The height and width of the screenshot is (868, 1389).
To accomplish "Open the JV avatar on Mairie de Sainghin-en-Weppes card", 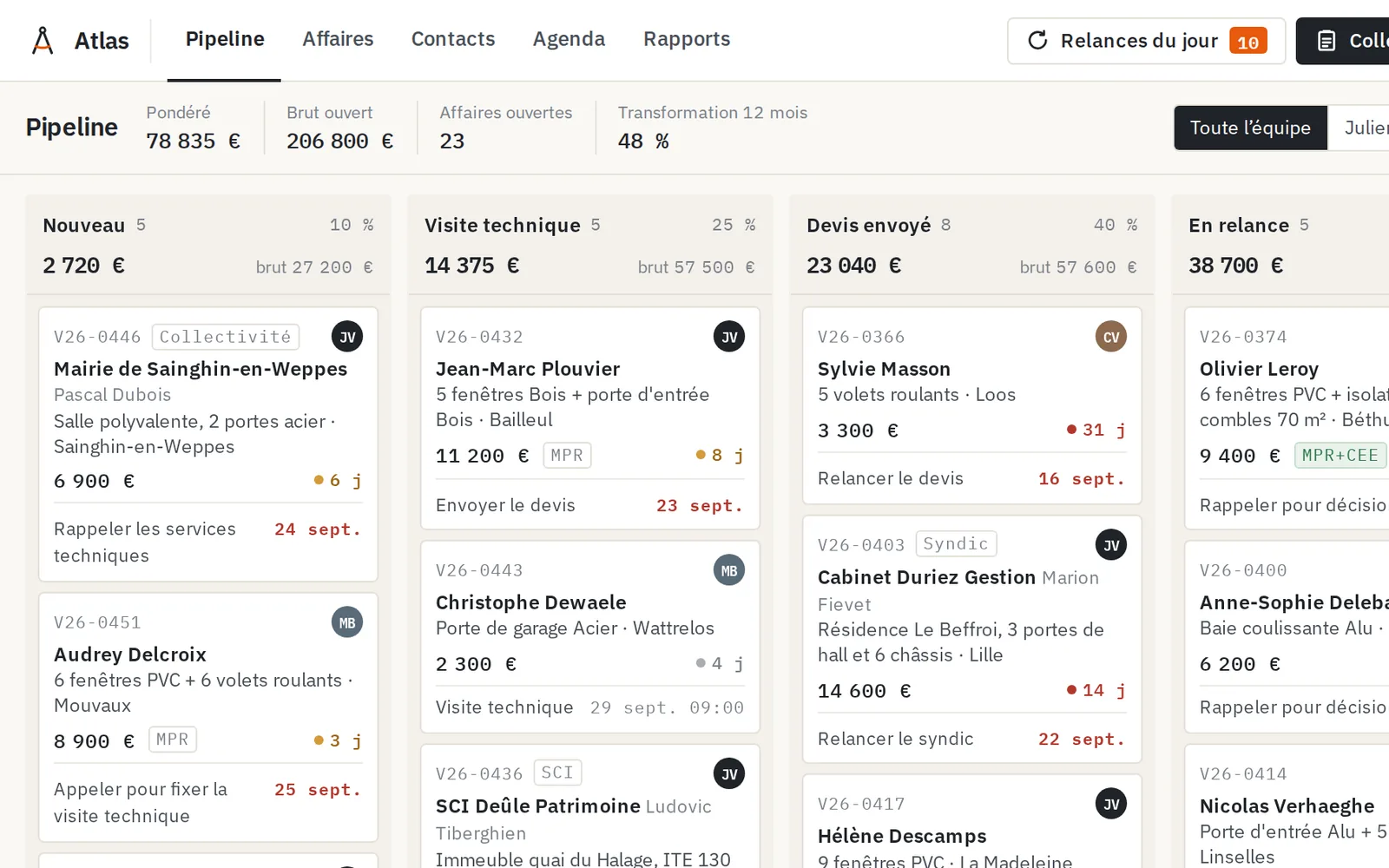I will click(x=347, y=337).
